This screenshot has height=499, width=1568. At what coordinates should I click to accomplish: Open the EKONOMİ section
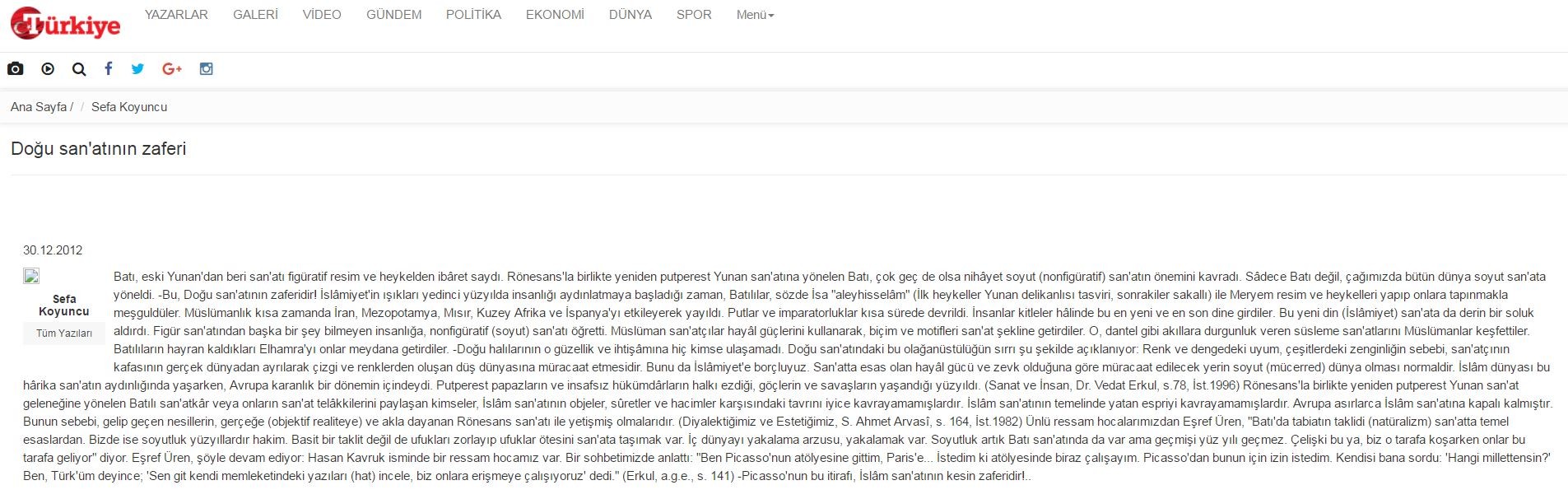[x=556, y=15]
